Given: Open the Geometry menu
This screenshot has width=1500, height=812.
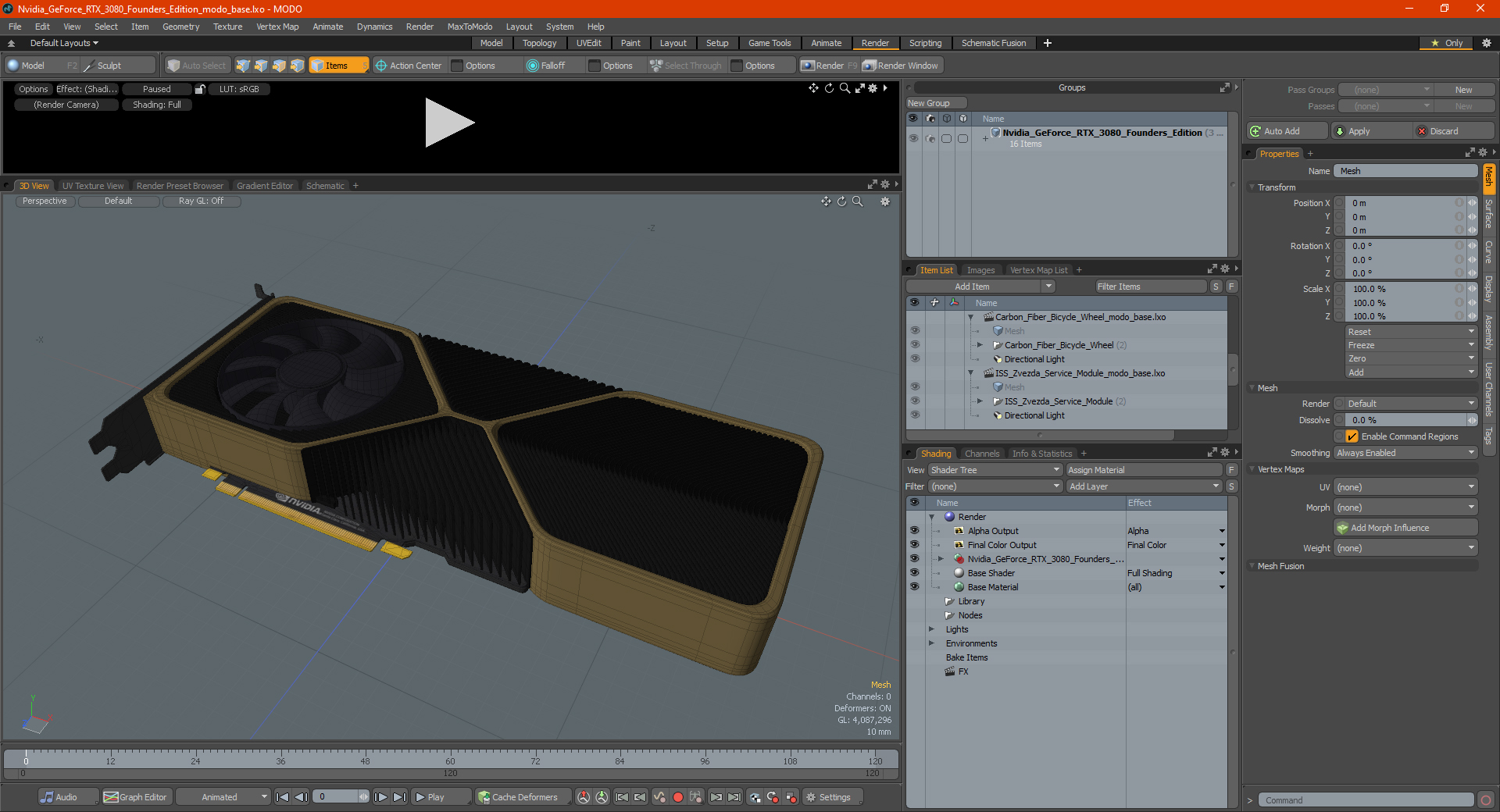Looking at the screenshot, I should click(180, 27).
